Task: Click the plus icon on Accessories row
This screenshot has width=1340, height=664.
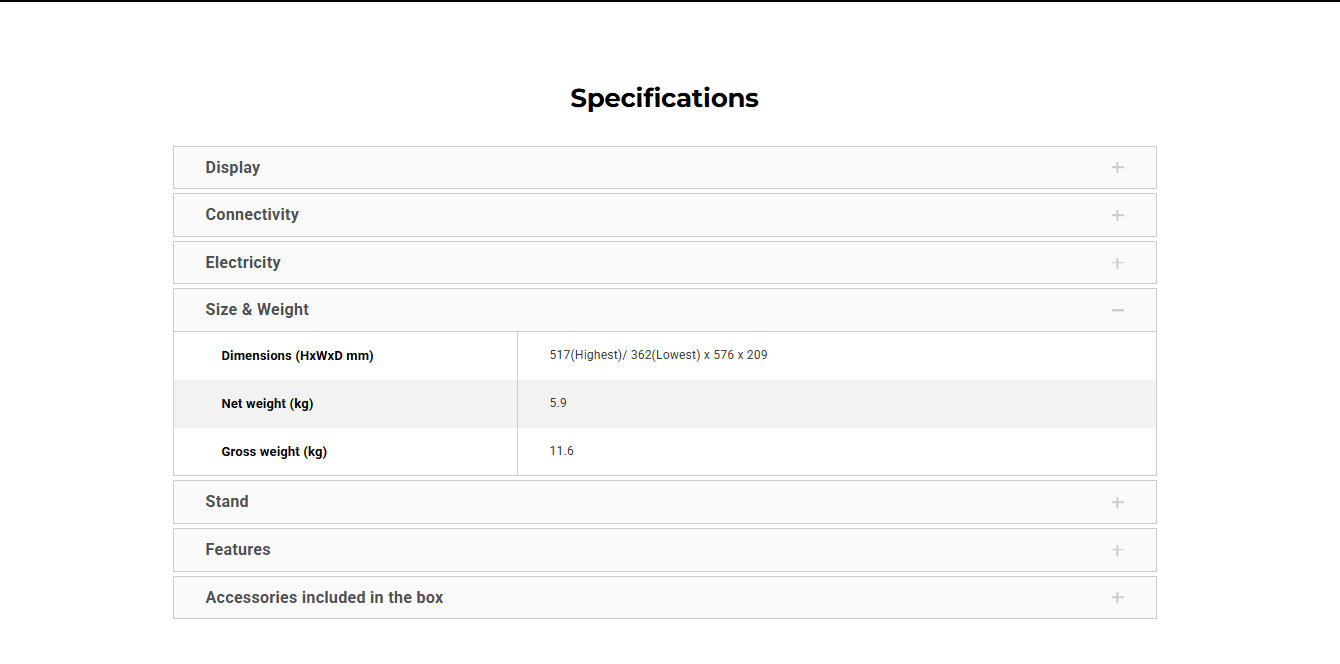Action: click(x=1117, y=598)
